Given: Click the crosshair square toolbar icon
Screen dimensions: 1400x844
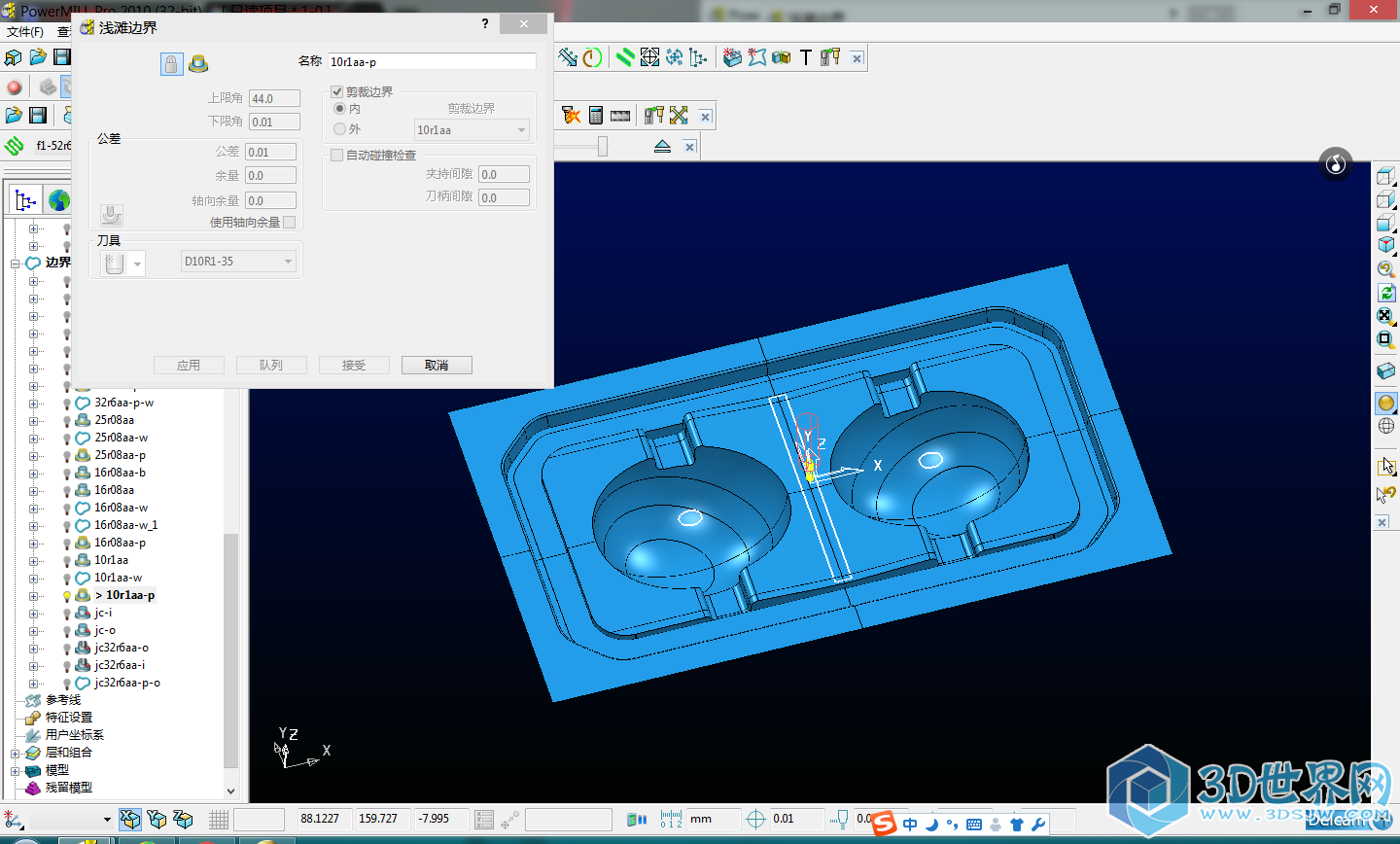Looking at the screenshot, I should [x=649, y=57].
